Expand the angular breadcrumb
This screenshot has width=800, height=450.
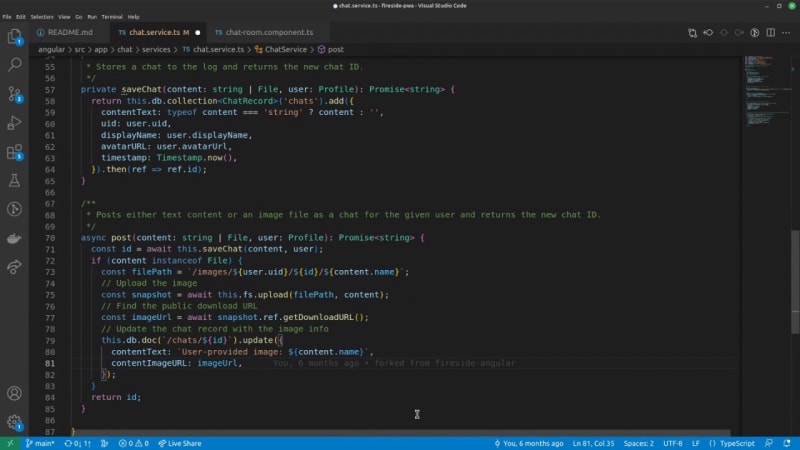click(51, 49)
